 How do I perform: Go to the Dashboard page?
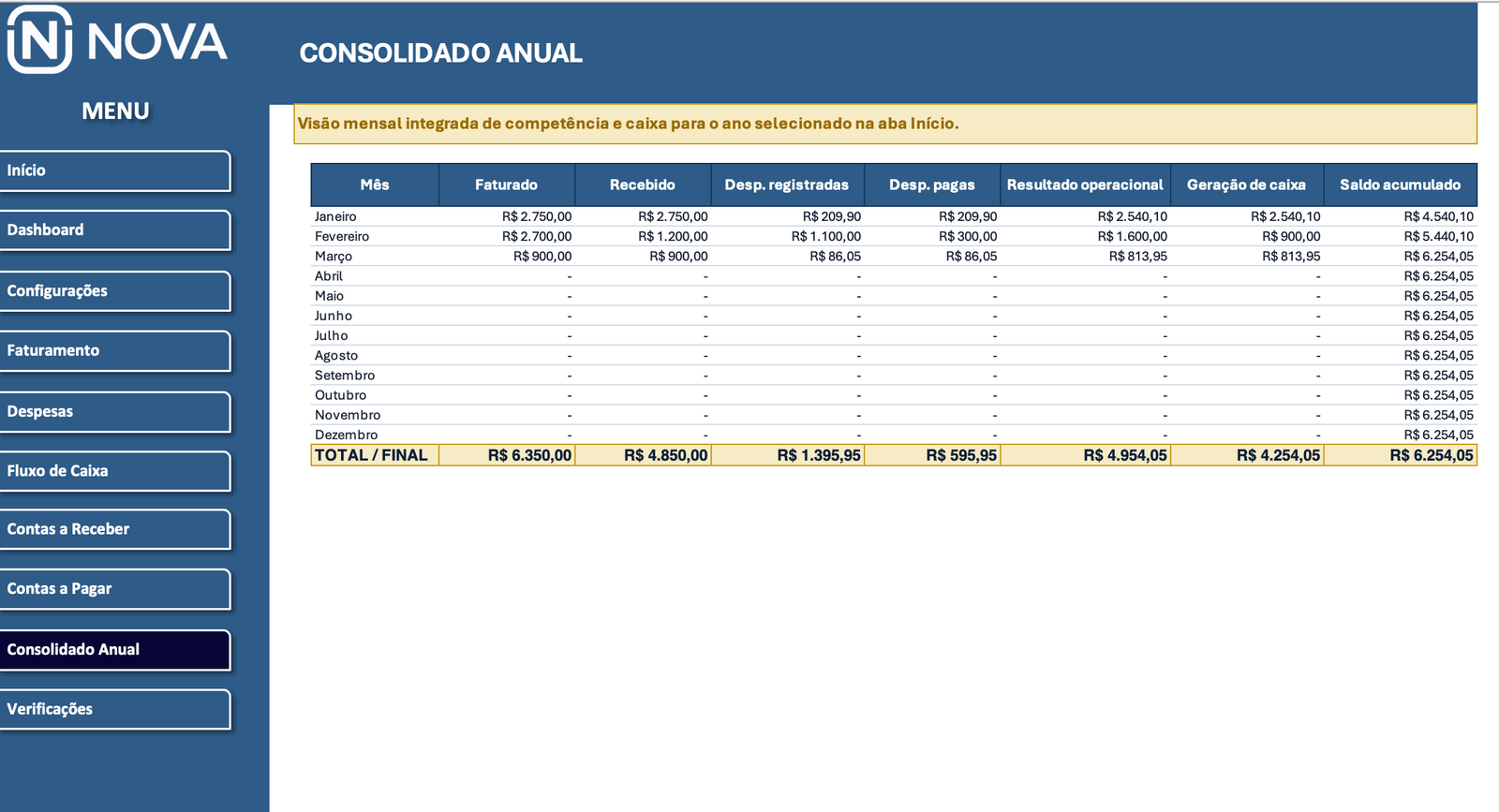115,230
